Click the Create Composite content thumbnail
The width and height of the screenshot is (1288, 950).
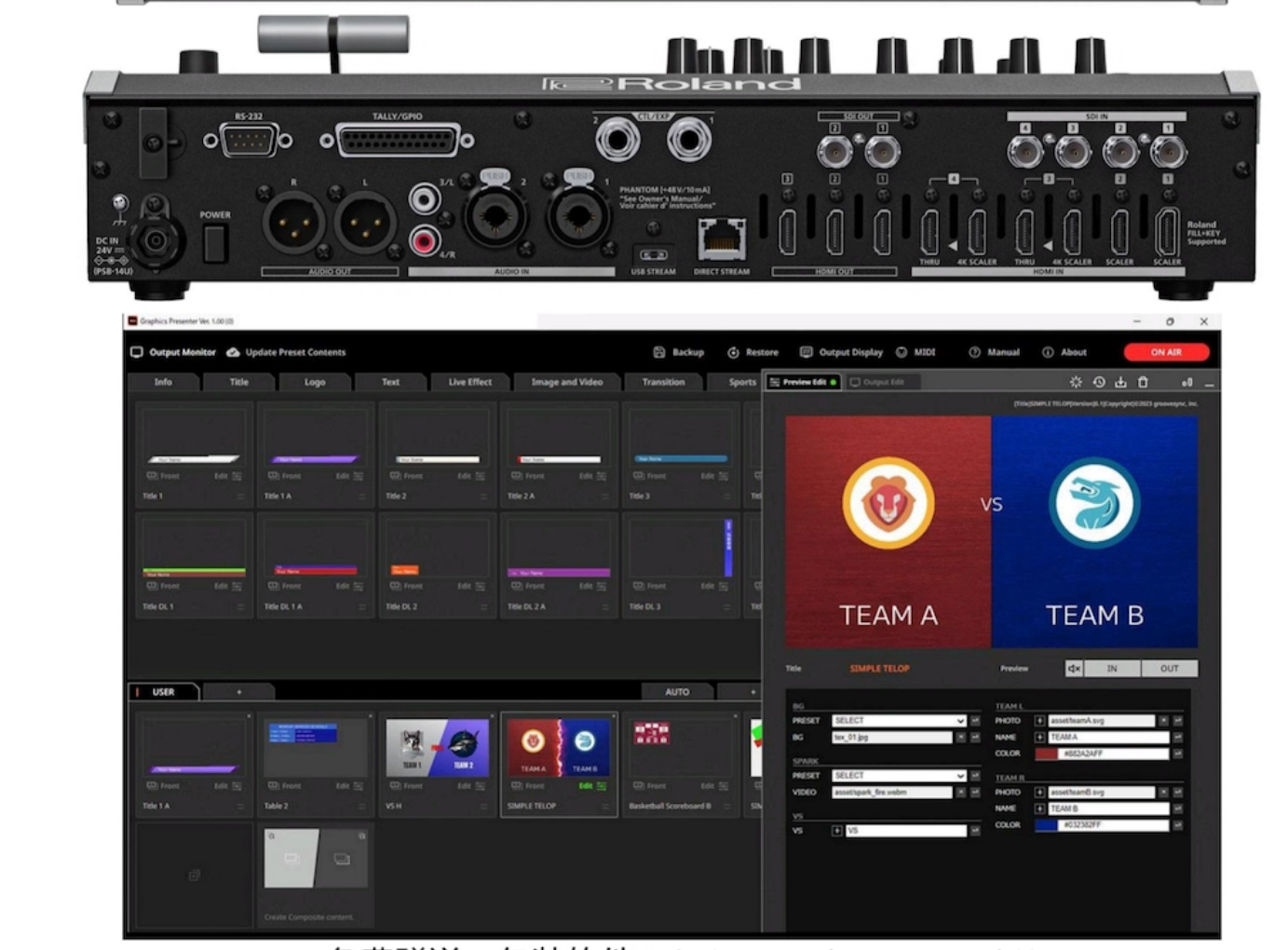pyautogui.click(x=317, y=858)
